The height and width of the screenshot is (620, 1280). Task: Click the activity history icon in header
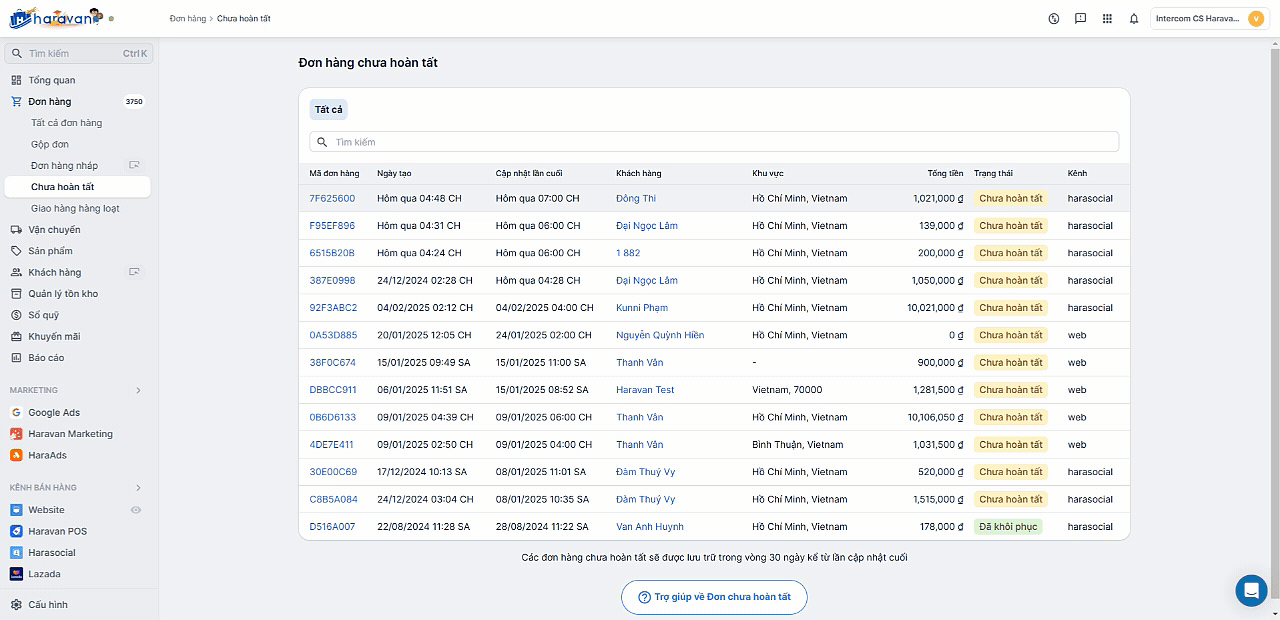(x=1053, y=18)
